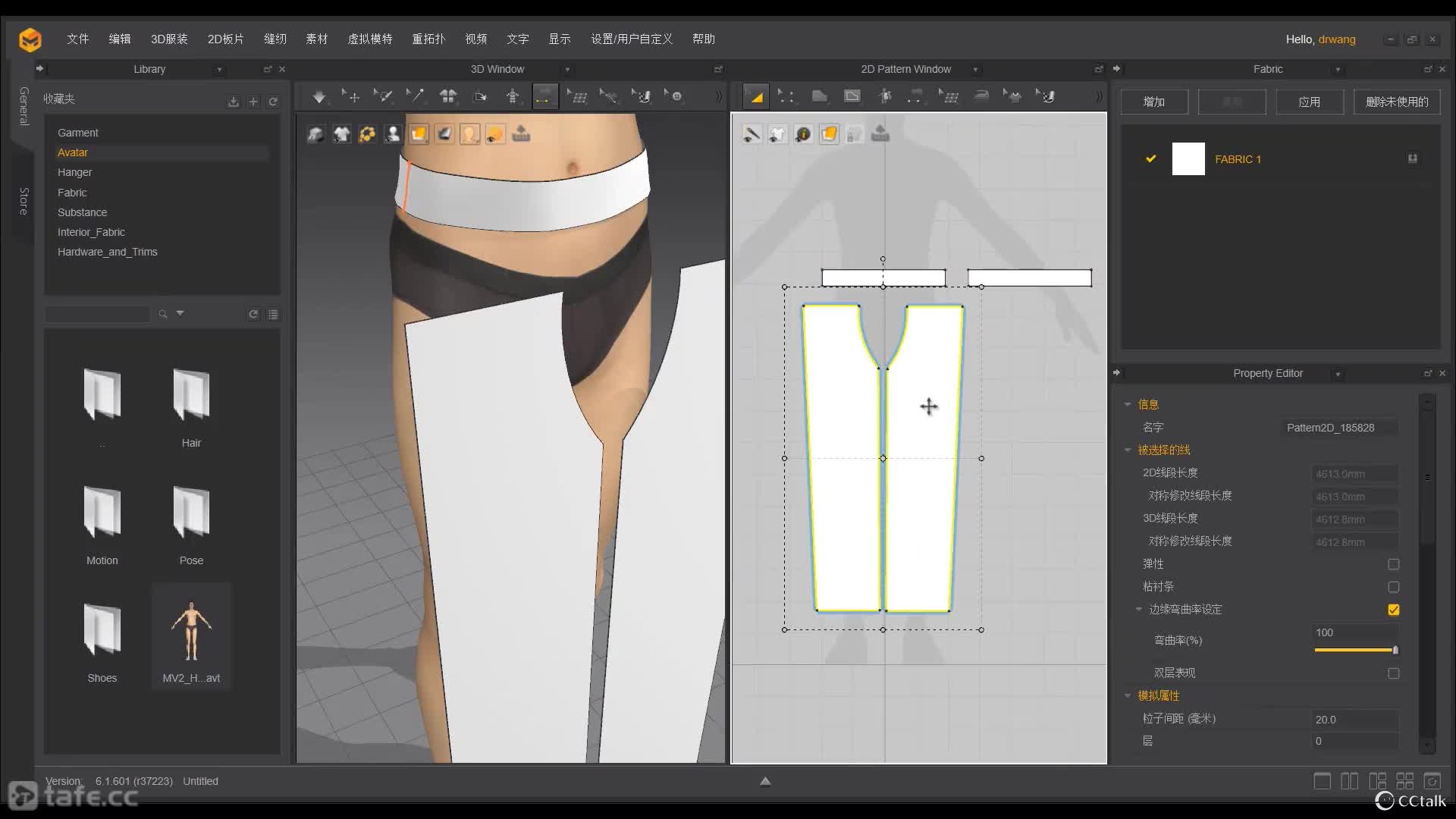Screen dimensions: 1456x819
Task: Uncheck the 边缘弯曲率设定 checkbox
Action: click(x=1394, y=610)
